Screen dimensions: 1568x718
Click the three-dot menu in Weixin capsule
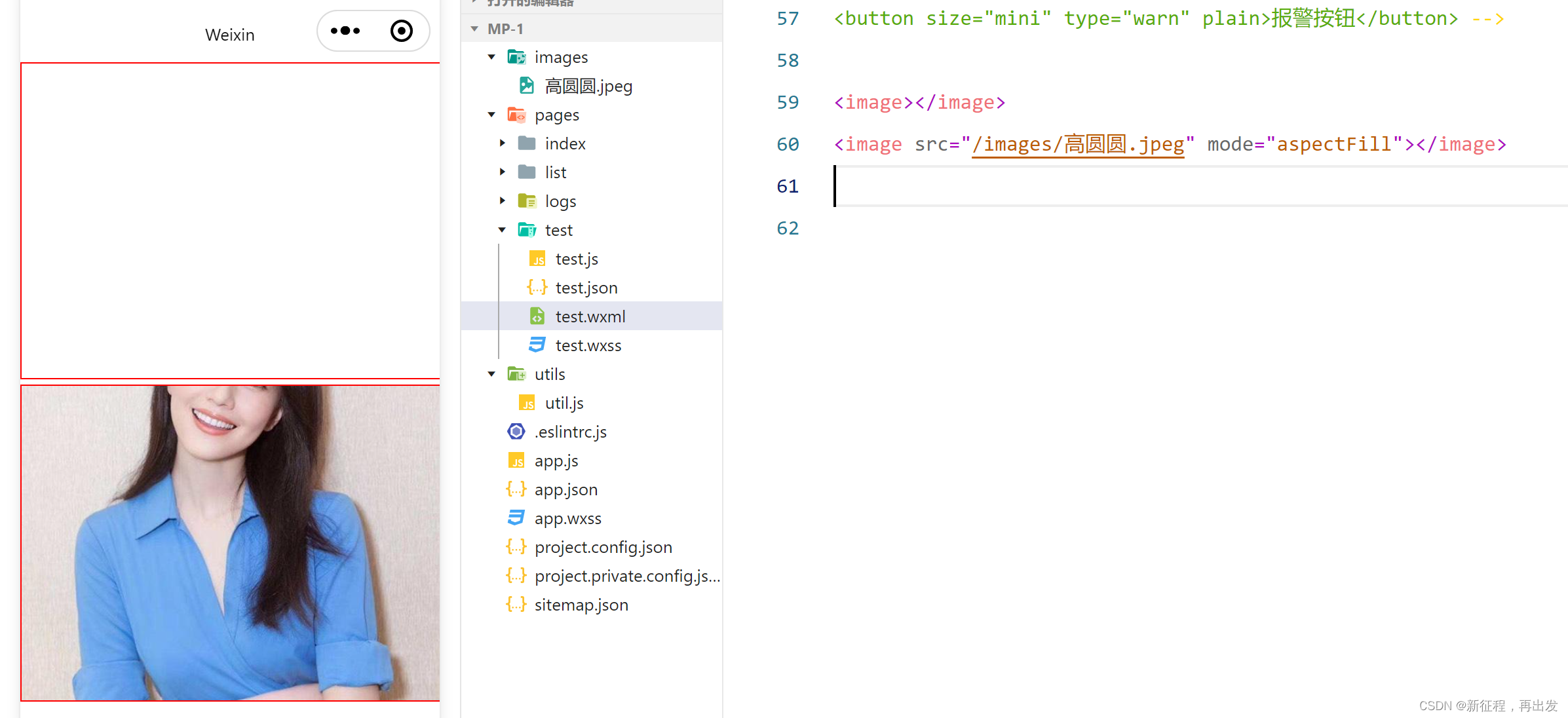pyautogui.click(x=345, y=31)
